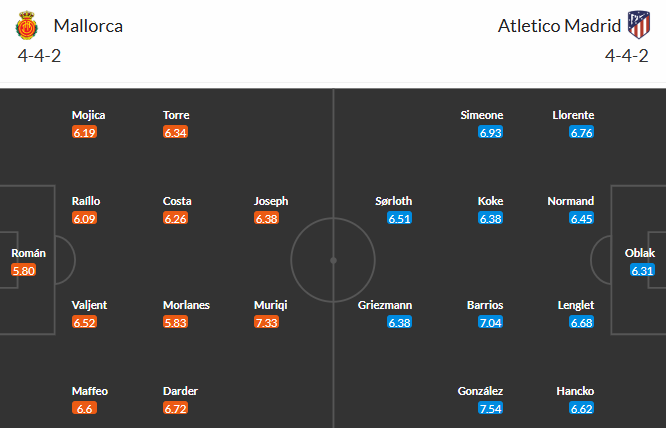Select goalkeeper Román on the pitch
666x428 pixels.
[28, 253]
